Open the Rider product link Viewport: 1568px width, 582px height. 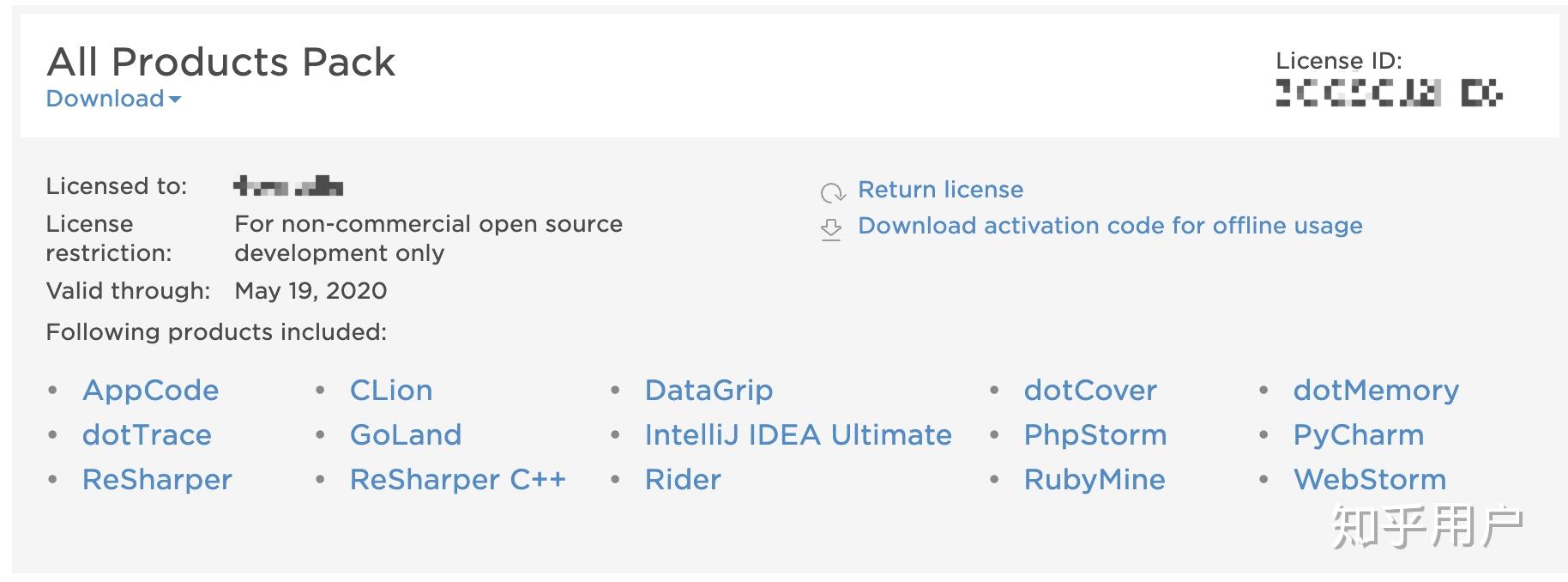tap(683, 480)
